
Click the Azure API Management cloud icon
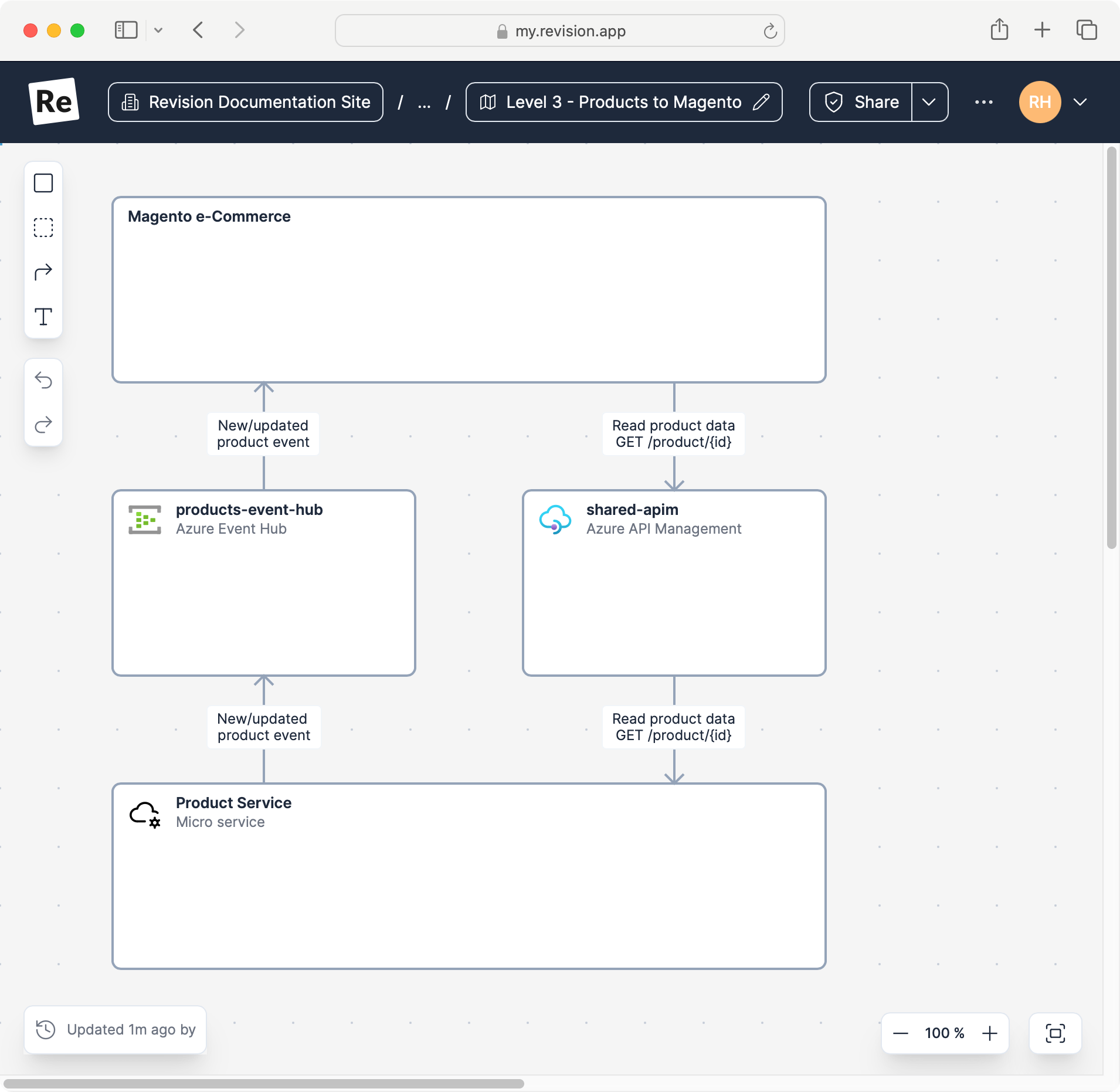tap(555, 520)
